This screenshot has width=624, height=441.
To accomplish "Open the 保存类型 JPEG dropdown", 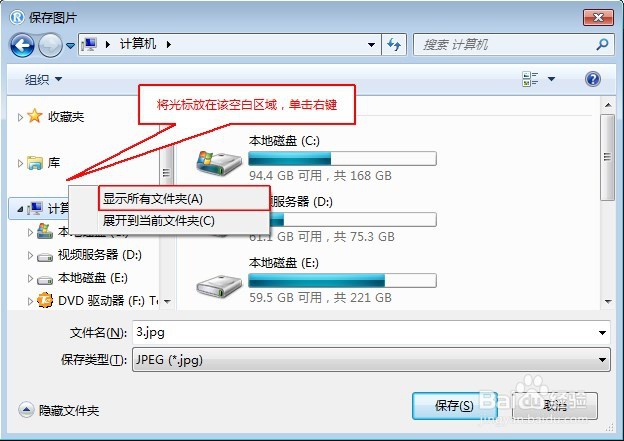I will click(x=371, y=360).
